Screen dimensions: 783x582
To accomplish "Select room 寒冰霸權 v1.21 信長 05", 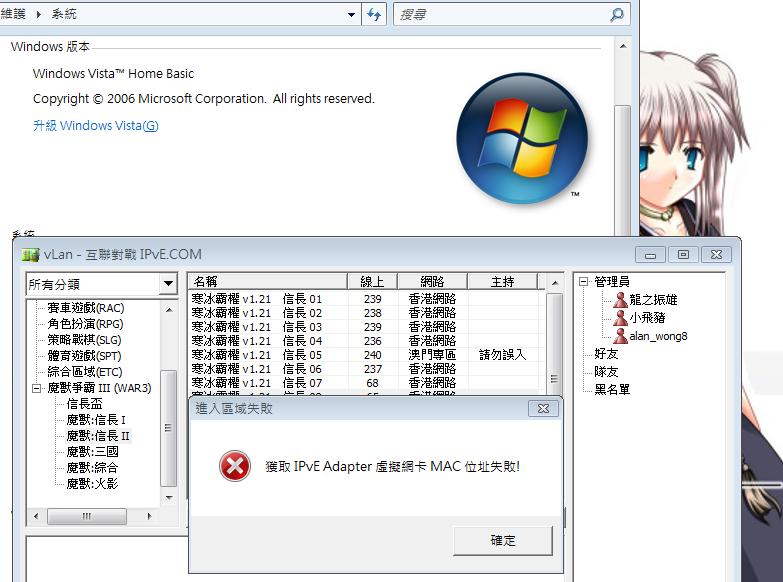I will 367,355.
